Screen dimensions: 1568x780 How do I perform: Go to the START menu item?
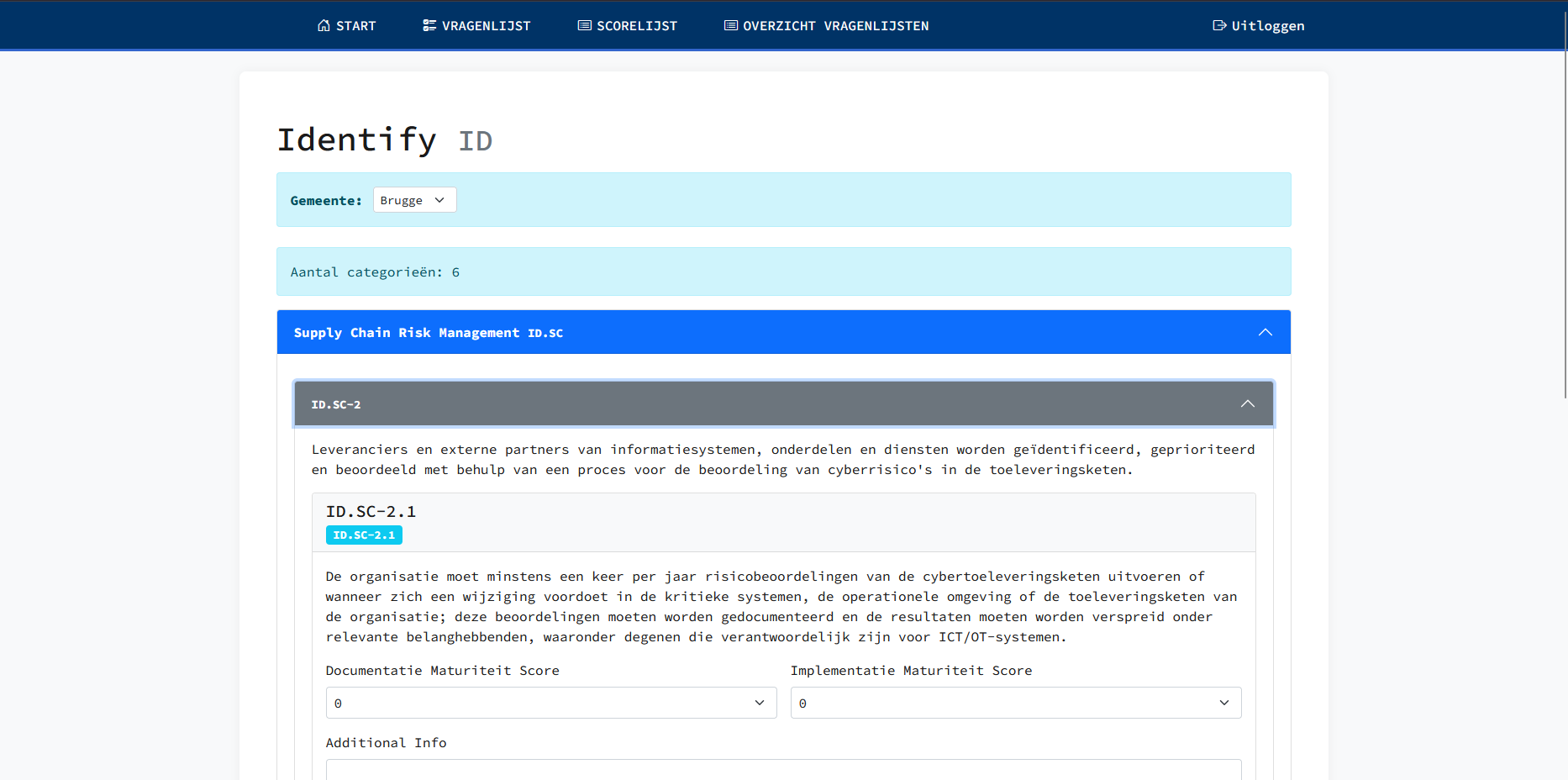355,26
